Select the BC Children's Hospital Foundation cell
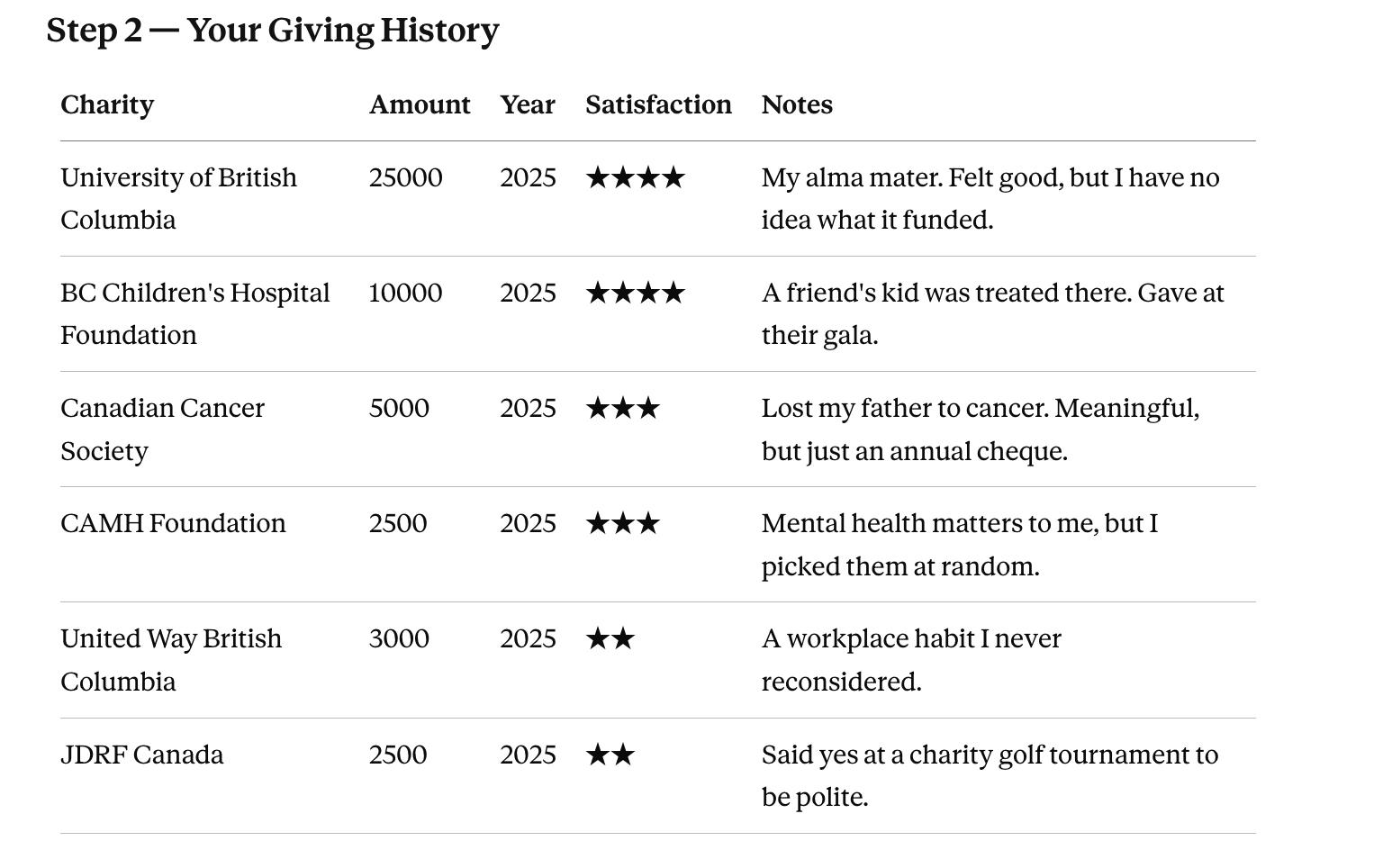This screenshot has width=1374, height=868. pyautogui.click(x=195, y=313)
